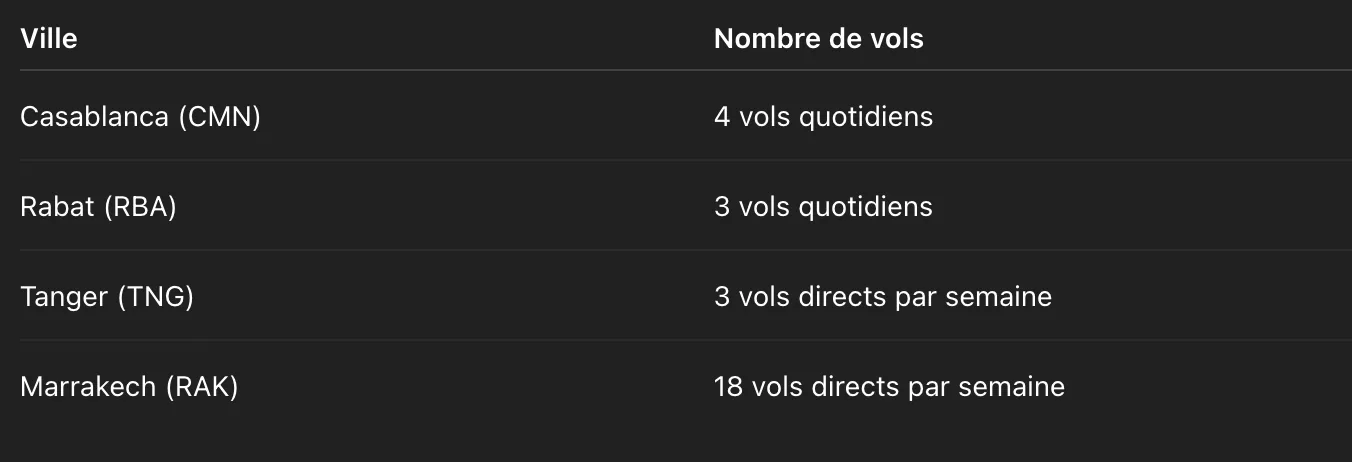Click the CMN airport code
Viewport: 1352px width, 462px height.
[x=220, y=117]
